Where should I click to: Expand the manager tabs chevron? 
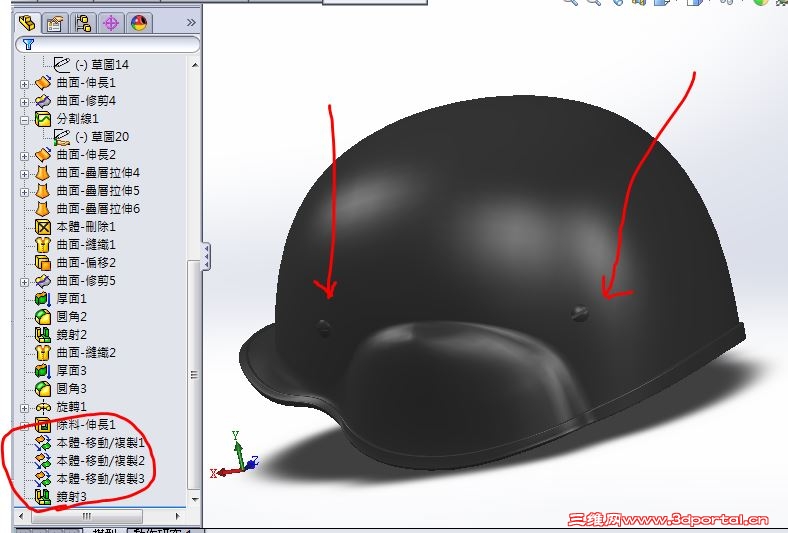191,23
